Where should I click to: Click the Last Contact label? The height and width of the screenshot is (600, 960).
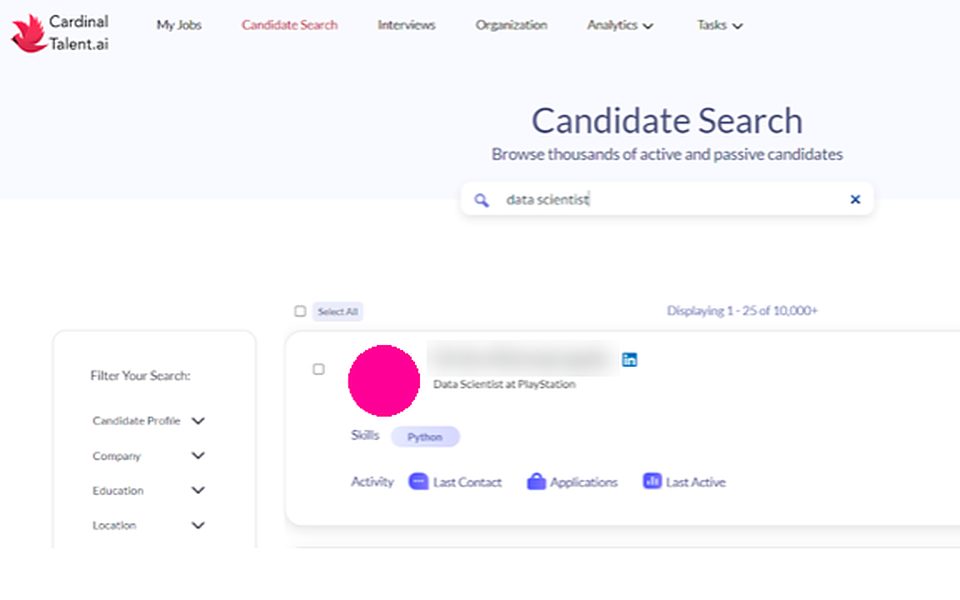pos(467,482)
